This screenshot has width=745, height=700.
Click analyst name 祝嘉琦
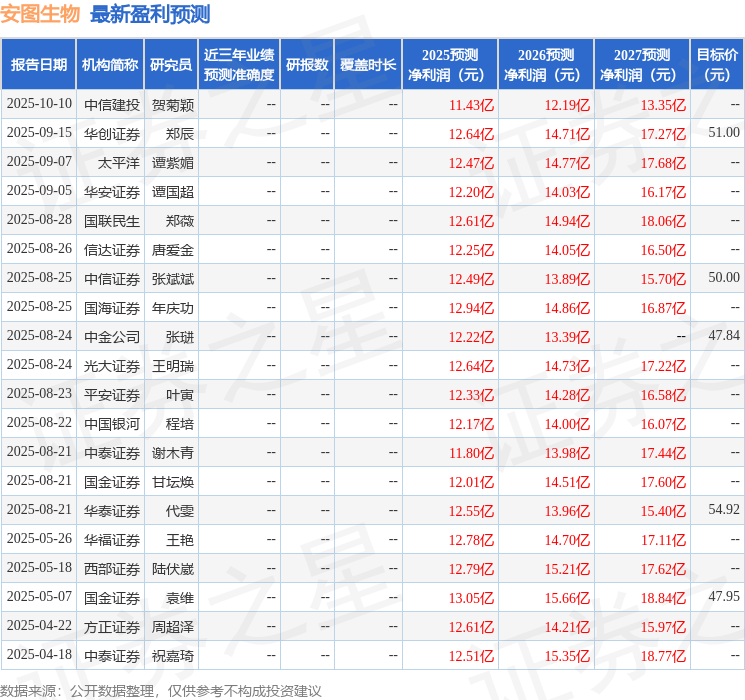tap(173, 656)
